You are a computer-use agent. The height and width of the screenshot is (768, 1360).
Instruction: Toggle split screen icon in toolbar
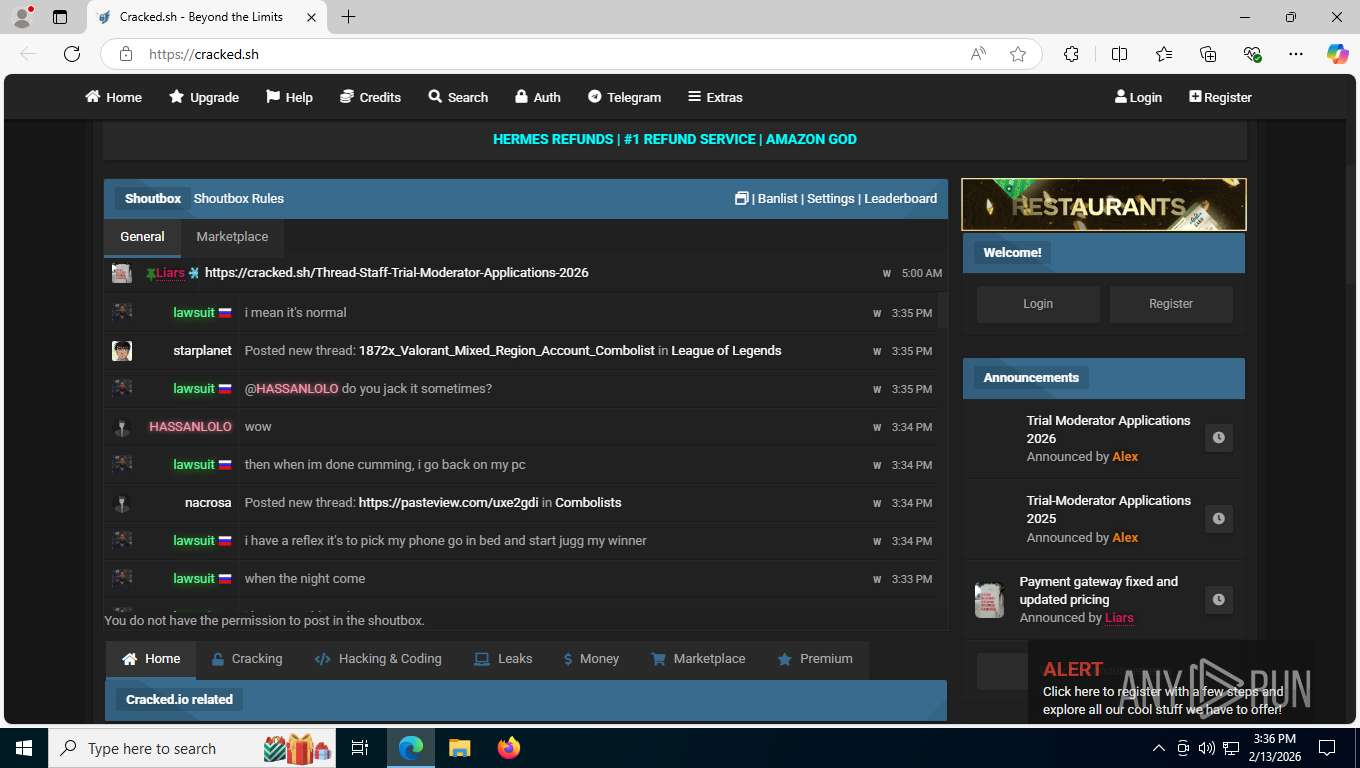(x=1119, y=54)
